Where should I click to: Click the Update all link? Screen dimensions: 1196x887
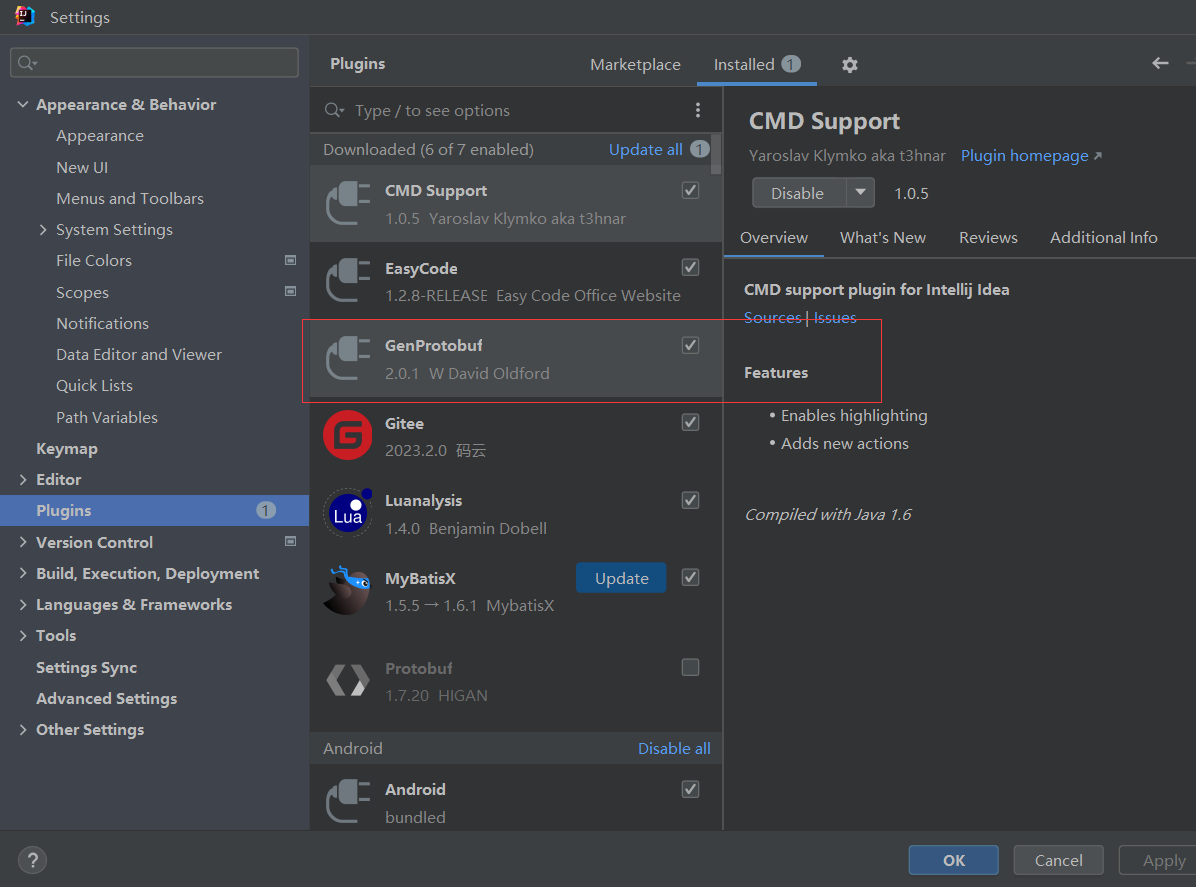click(645, 149)
